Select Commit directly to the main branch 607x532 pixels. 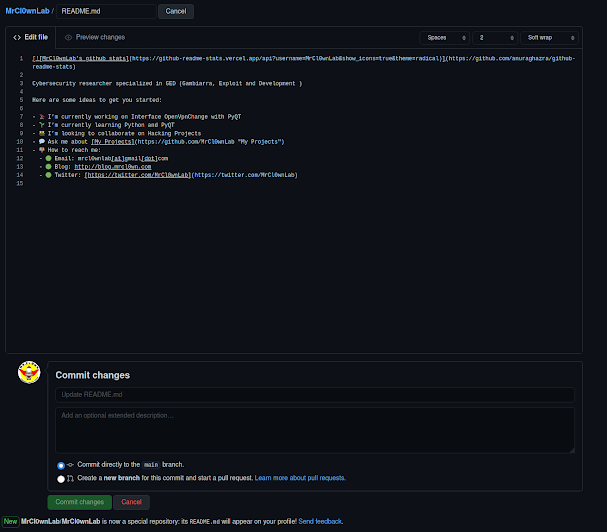61,465
